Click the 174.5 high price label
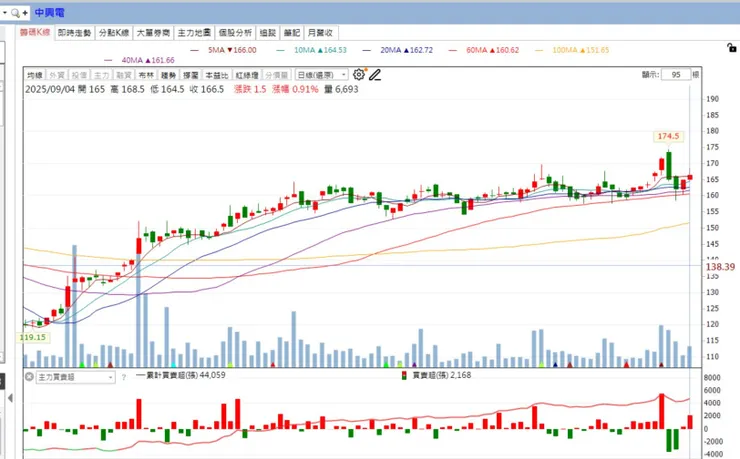Image resolution: width=740 pixels, height=459 pixels. pos(668,136)
